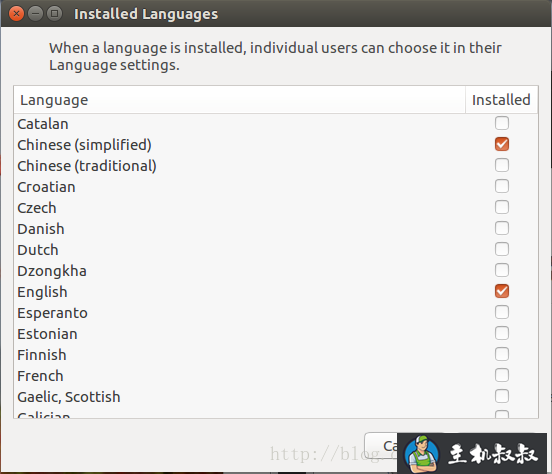Viewport: 552px width, 474px height.
Task: Enable the Danish installed checkbox
Action: [502, 228]
